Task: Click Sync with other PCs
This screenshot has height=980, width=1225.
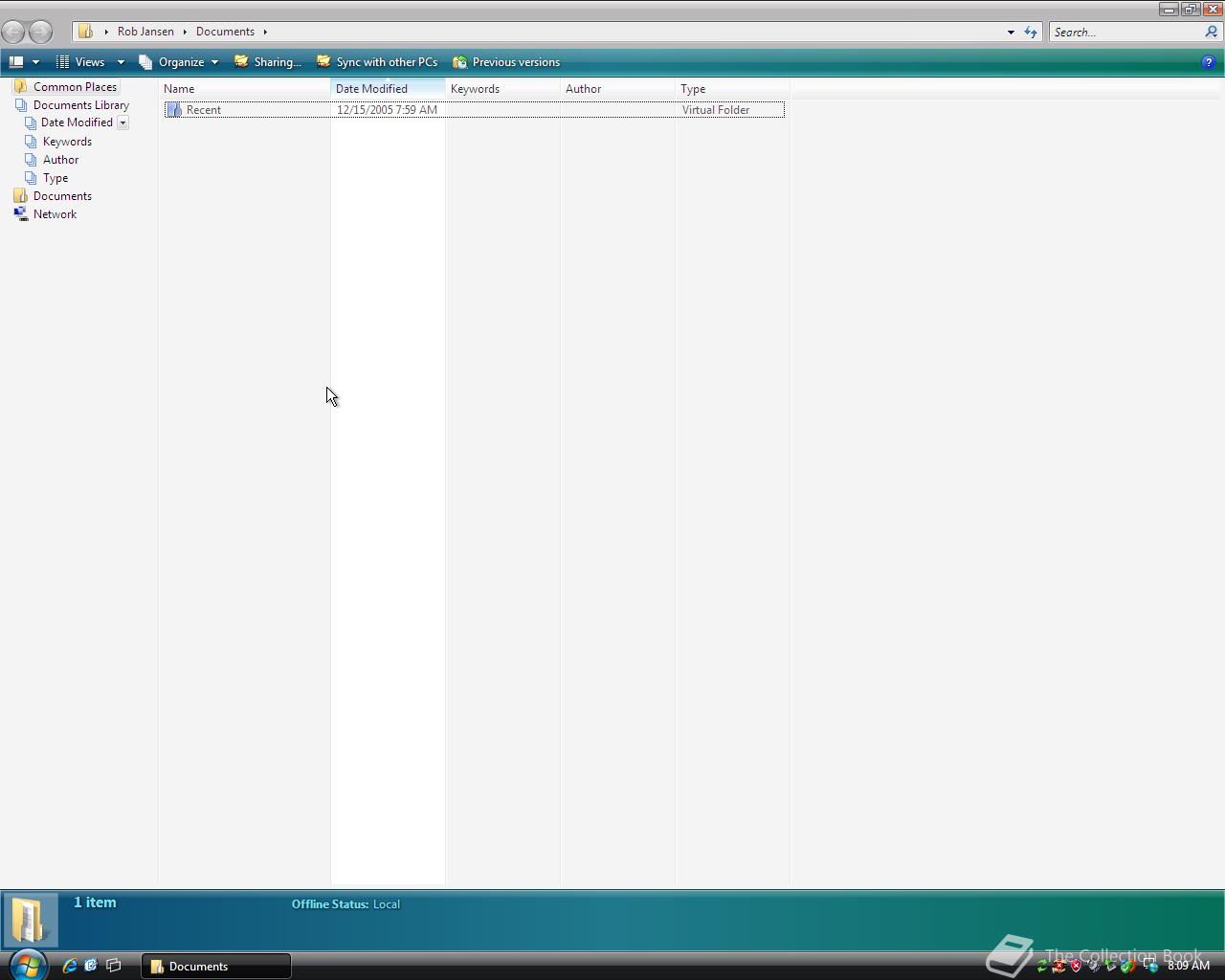Action: (x=377, y=62)
